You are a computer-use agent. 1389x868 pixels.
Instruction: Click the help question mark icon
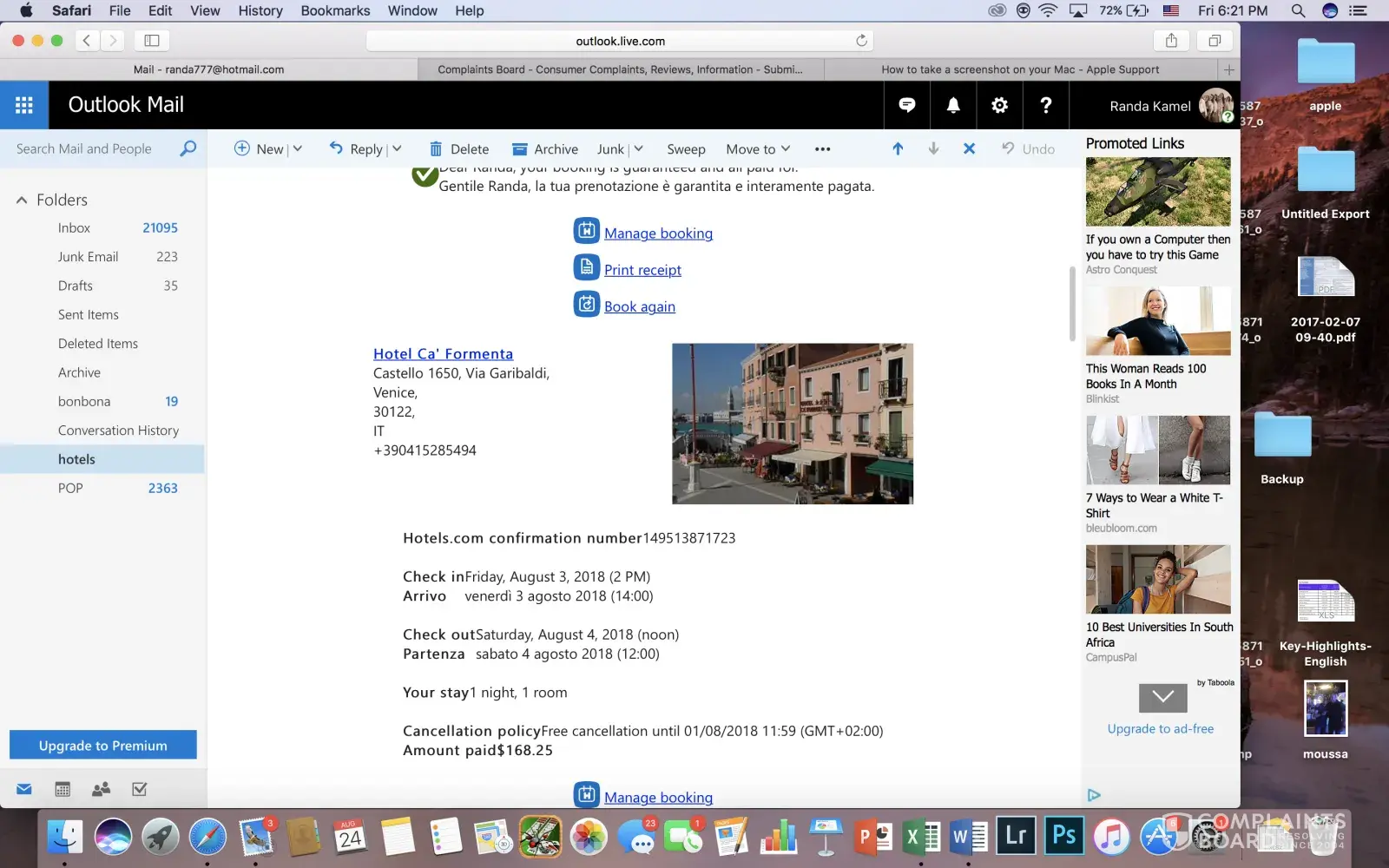pos(1045,105)
